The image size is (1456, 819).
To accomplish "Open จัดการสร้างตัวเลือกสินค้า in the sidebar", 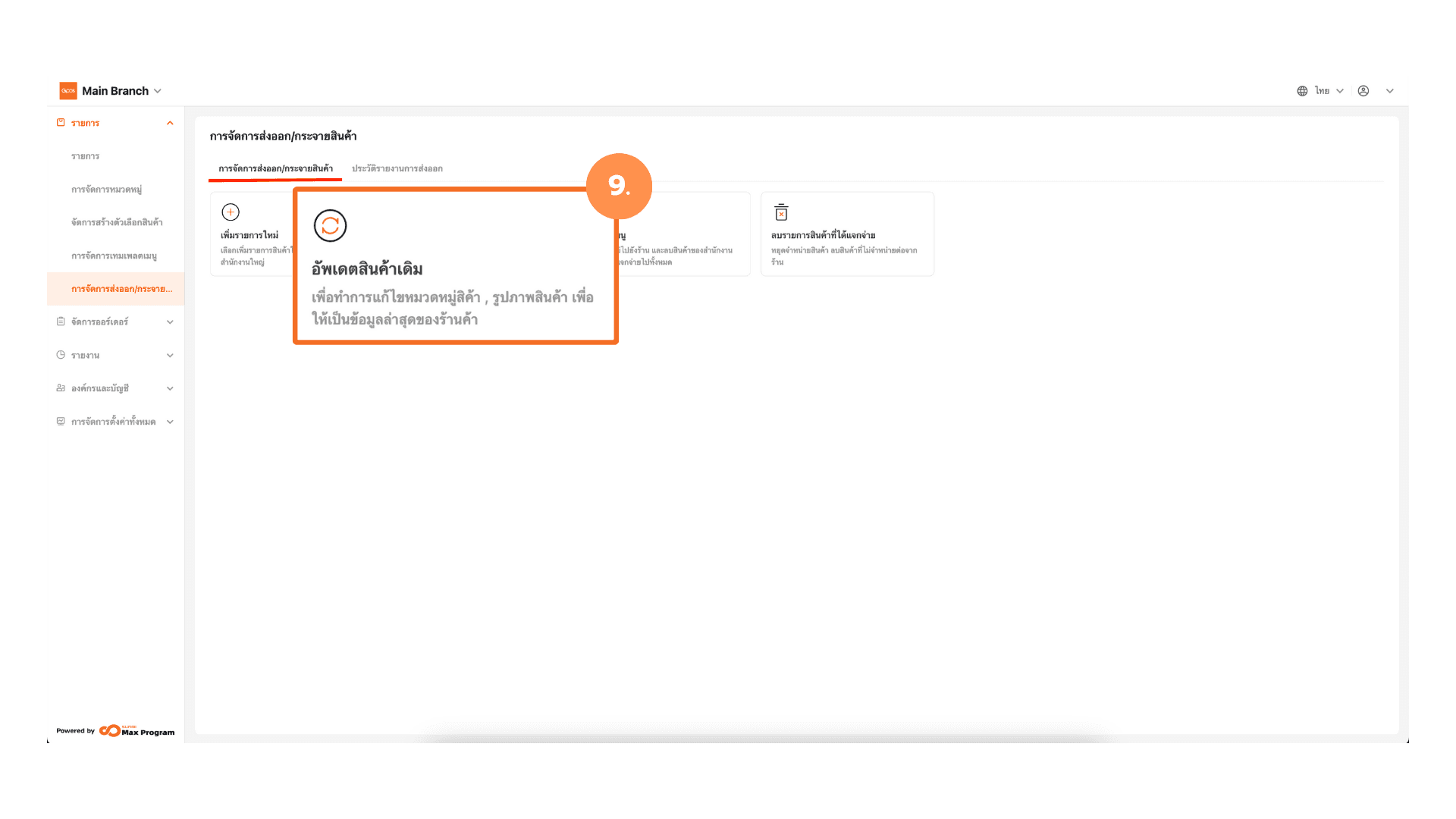I will 117,222.
